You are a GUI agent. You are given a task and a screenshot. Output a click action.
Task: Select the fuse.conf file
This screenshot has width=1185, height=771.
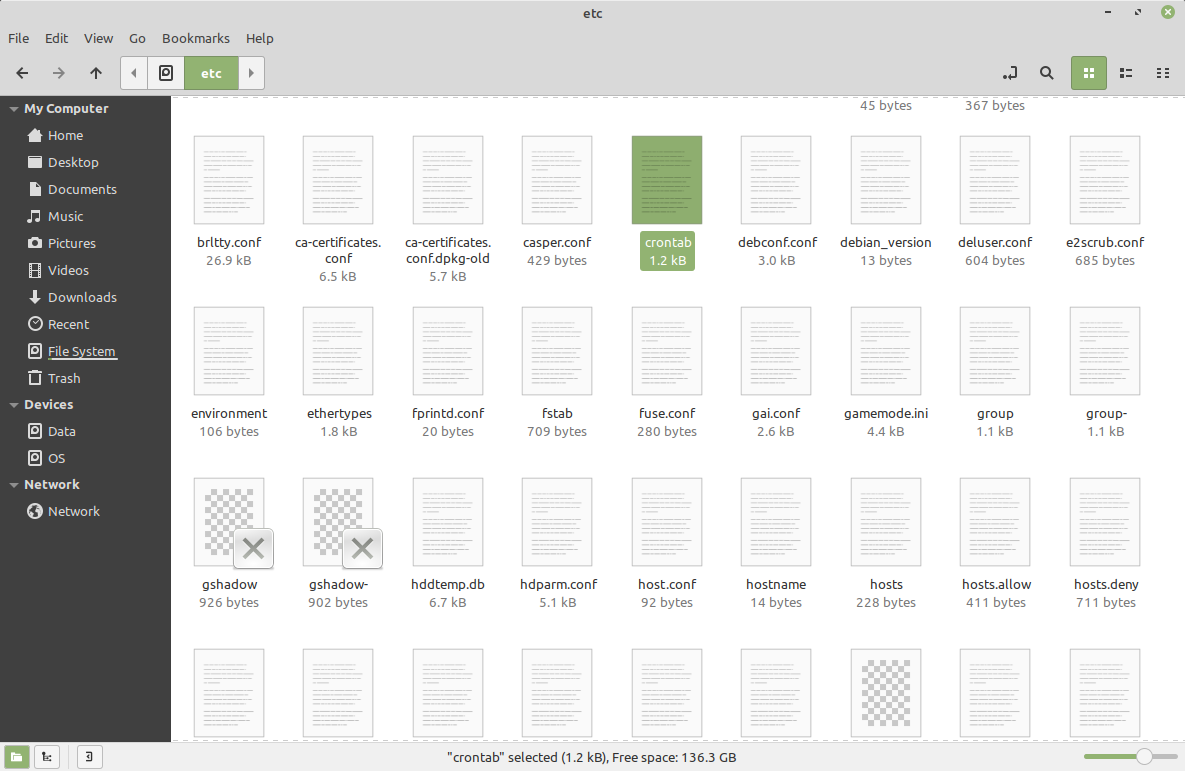point(667,351)
